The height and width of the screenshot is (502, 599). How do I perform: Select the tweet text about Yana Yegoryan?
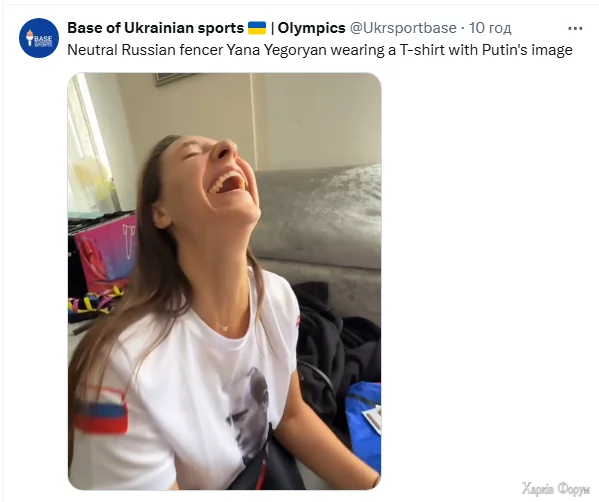320,50
